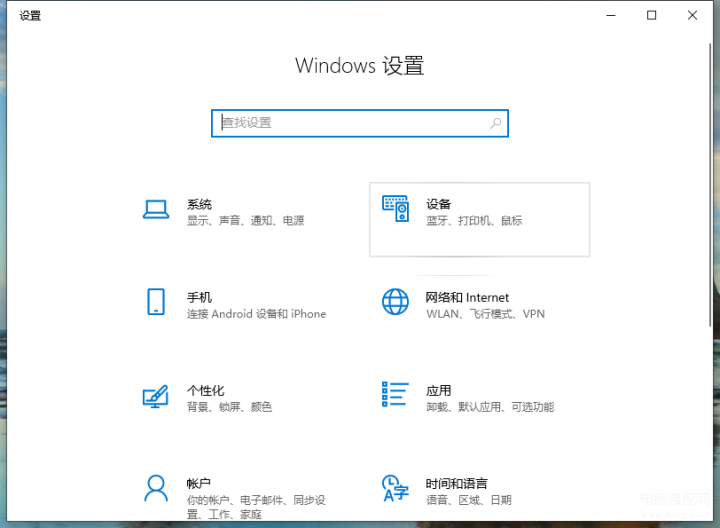Click the text WLAN、飞行模式、VPN
Image resolution: width=720 pixels, height=528 pixels.
[x=485, y=314]
